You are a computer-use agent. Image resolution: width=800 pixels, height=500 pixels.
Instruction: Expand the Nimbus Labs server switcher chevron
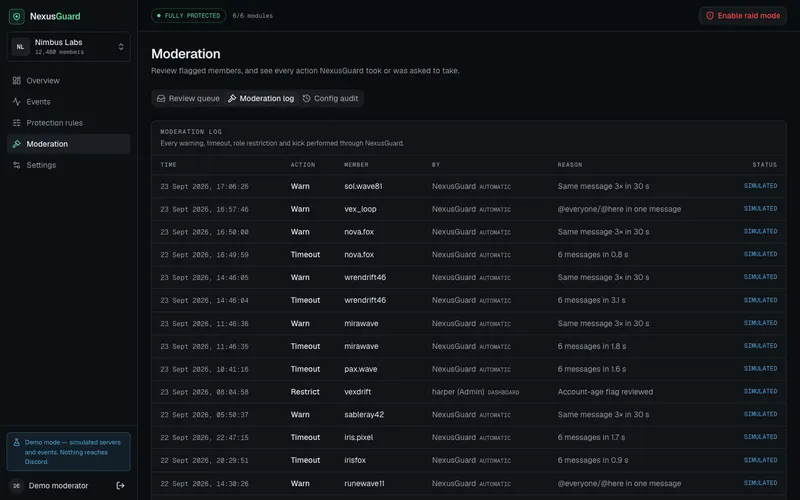tap(121, 47)
